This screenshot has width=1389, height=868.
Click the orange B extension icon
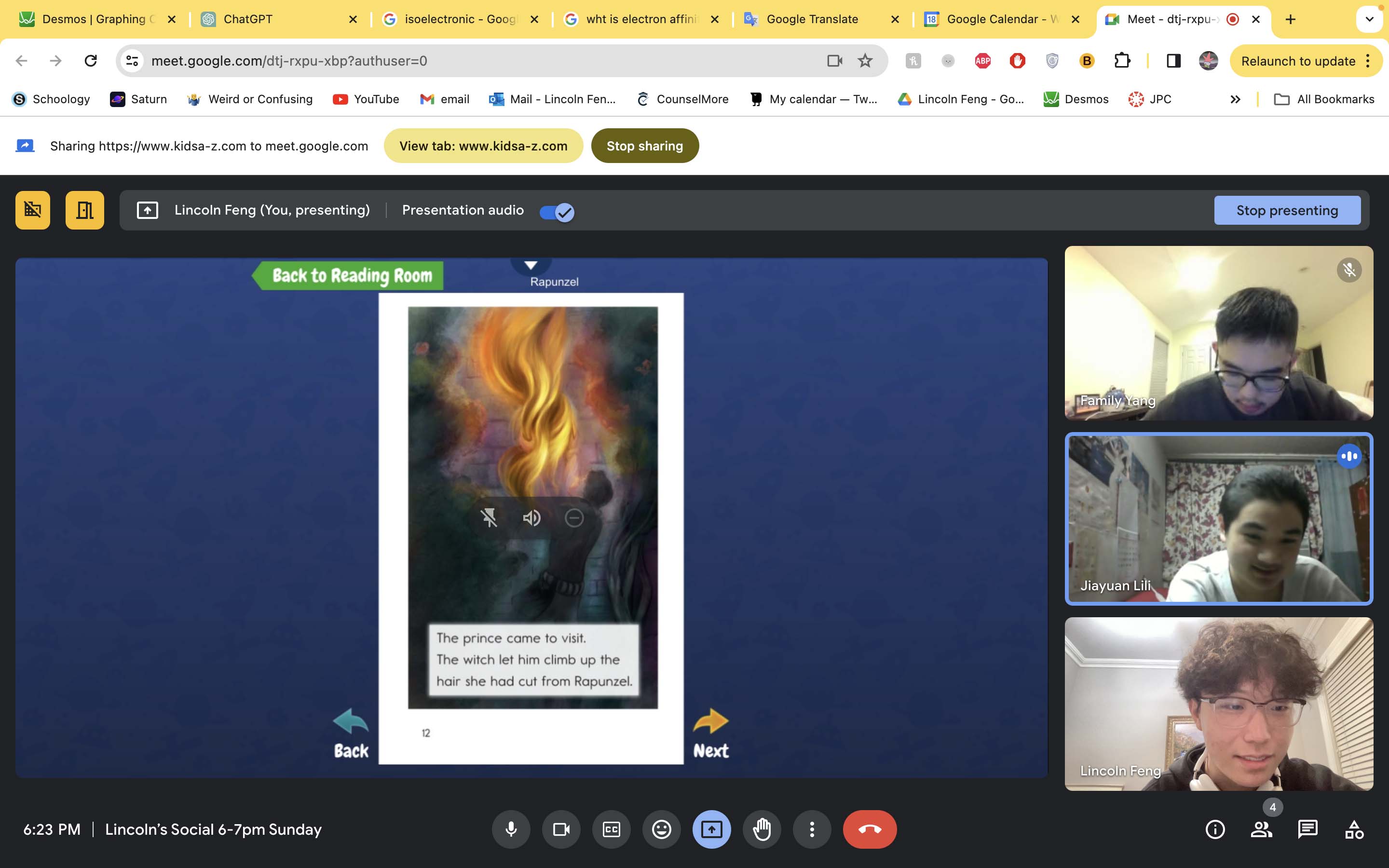(1087, 60)
